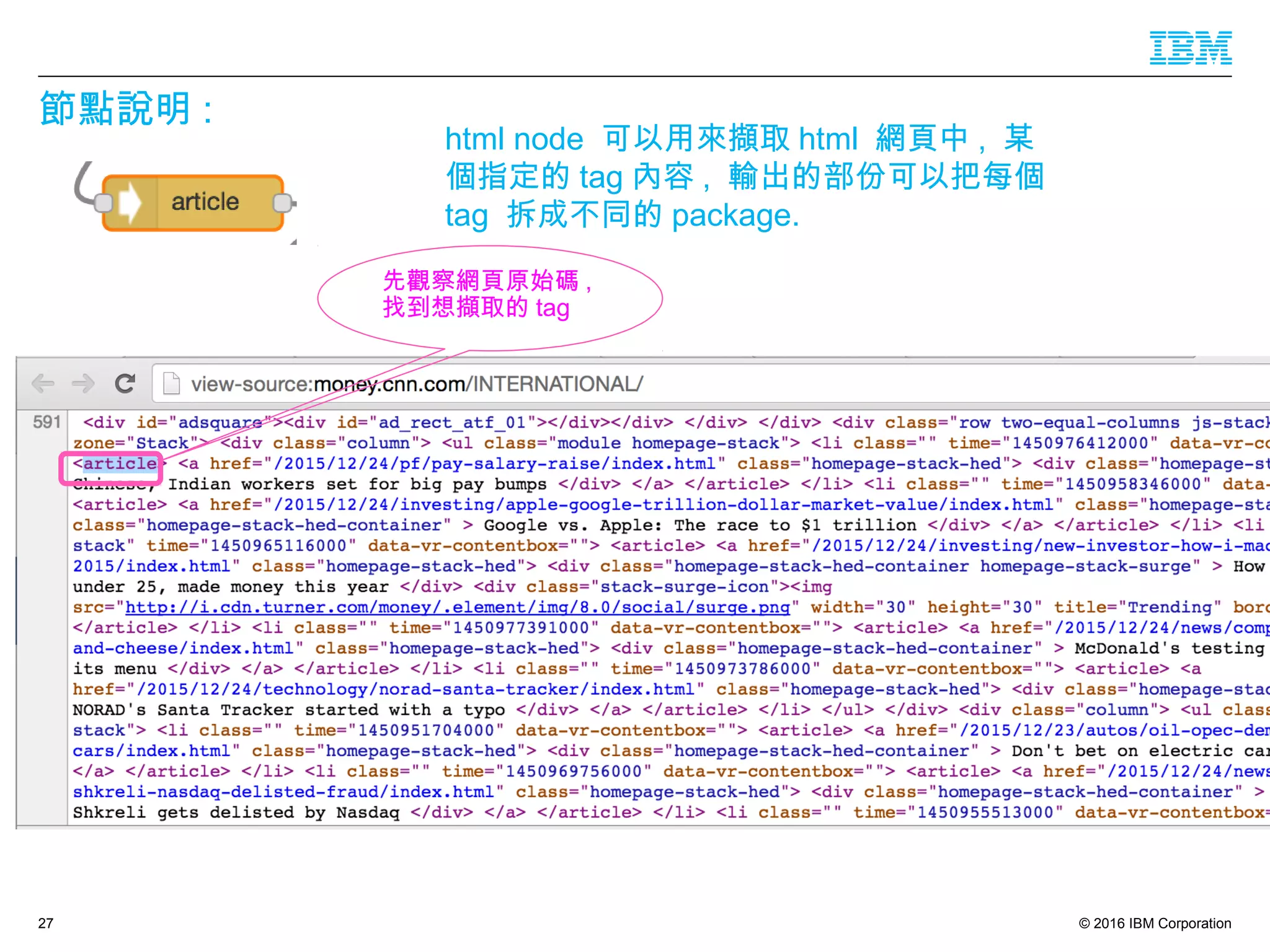Screen dimensions: 1270x952
Task: Click line number 591 in source view
Action: 47,422
